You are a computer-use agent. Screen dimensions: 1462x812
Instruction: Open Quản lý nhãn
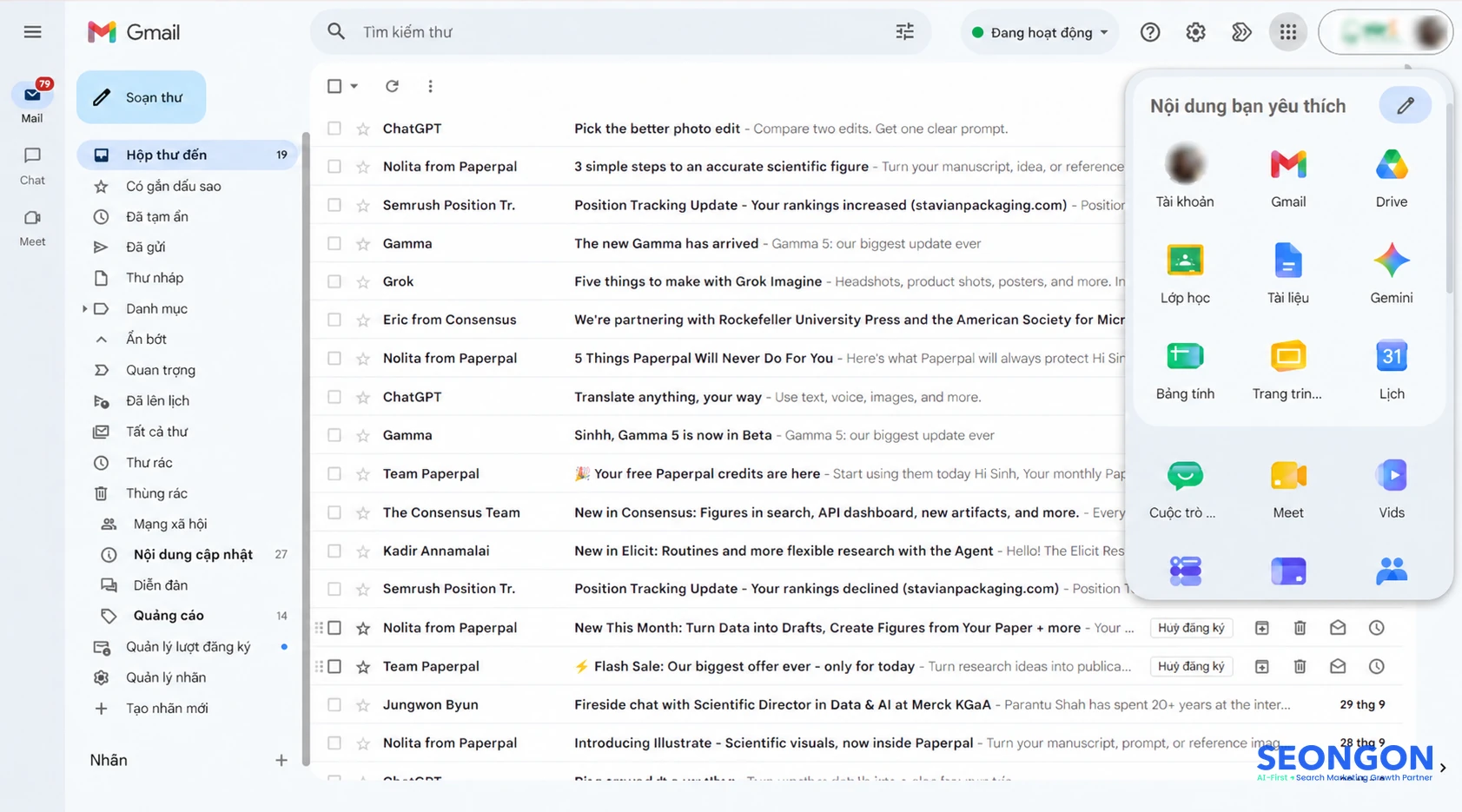click(x=166, y=677)
